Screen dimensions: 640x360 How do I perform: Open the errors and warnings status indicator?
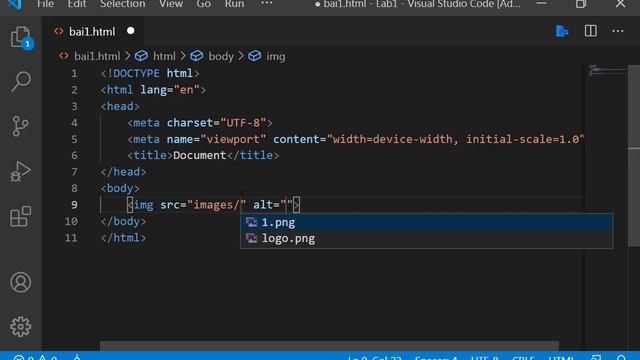pos(36,357)
